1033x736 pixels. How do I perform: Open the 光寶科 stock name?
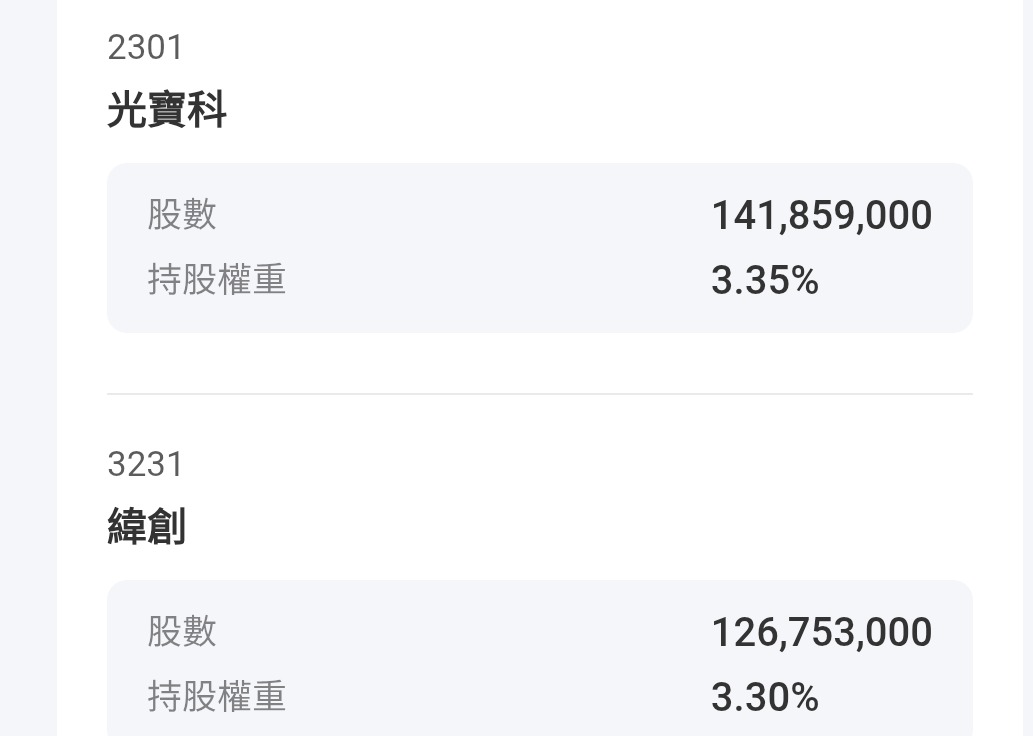(167, 110)
